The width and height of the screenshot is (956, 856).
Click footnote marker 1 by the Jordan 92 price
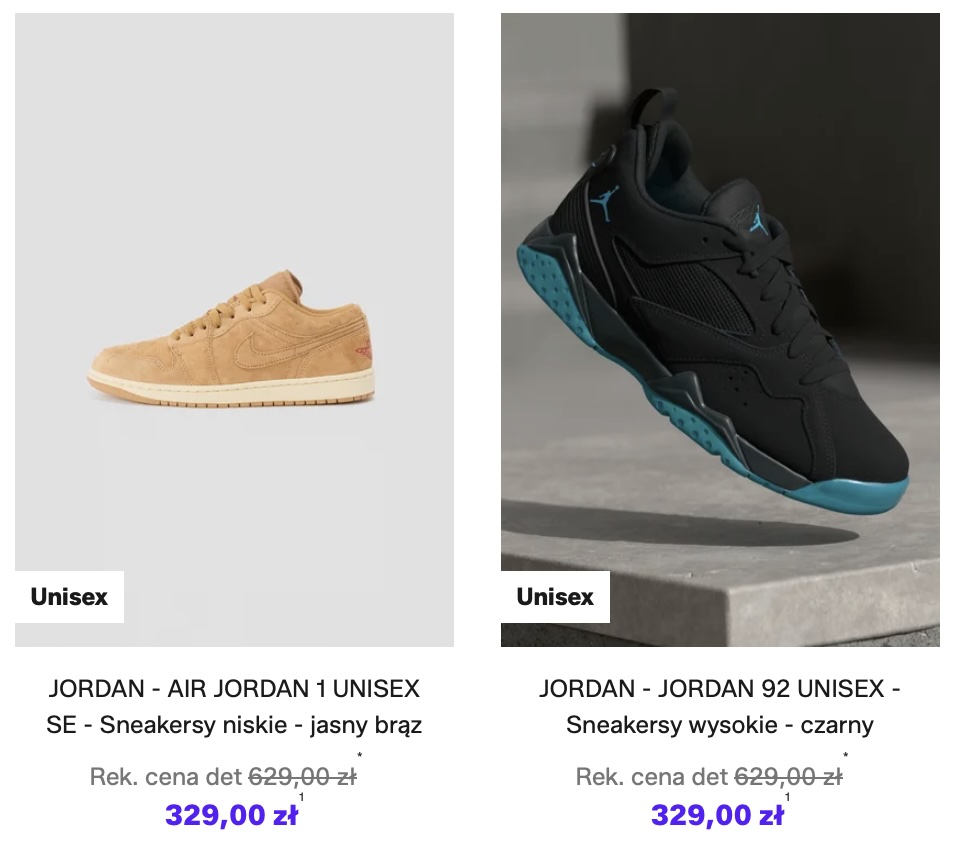(787, 797)
